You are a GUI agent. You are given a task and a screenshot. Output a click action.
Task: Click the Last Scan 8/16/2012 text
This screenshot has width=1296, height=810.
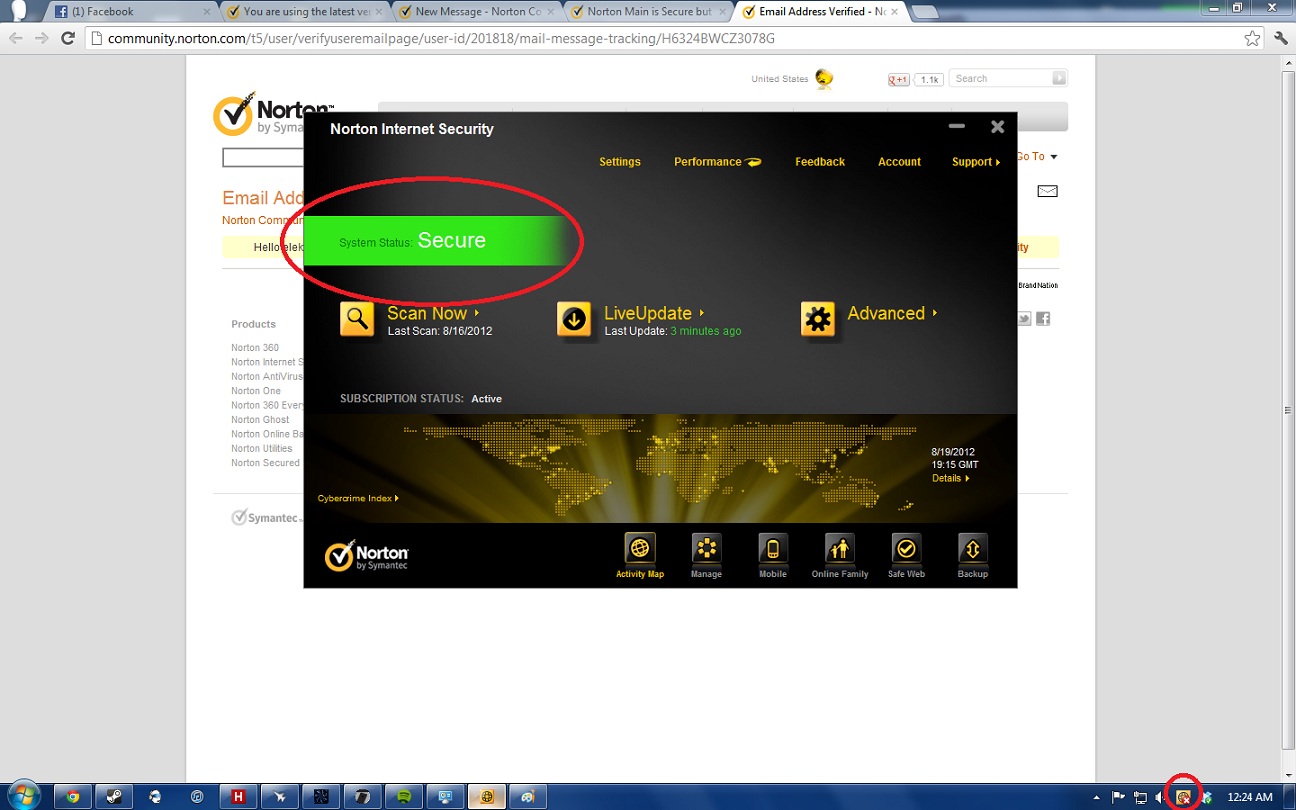point(440,331)
